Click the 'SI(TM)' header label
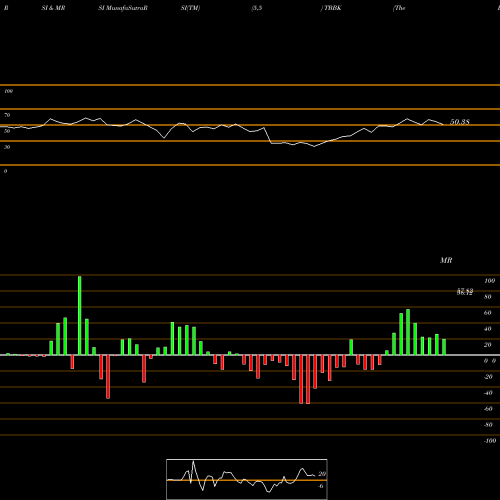The width and height of the screenshot is (500, 500). [x=190, y=8]
